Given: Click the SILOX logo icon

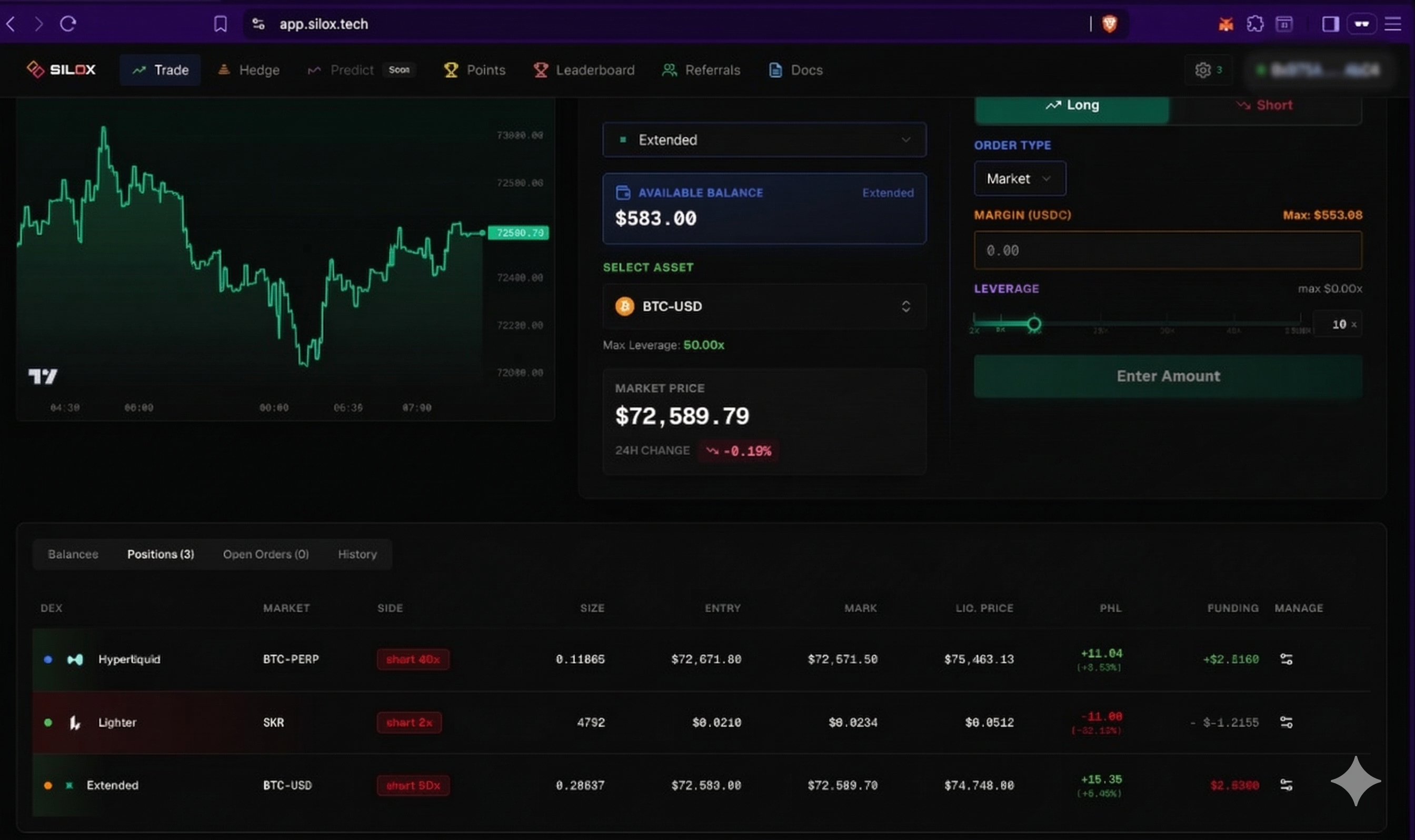Looking at the screenshot, I should coord(35,69).
